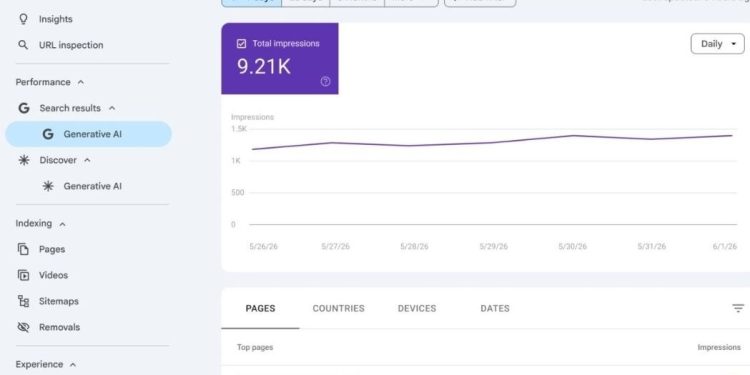The image size is (750, 375).
Task: Collapse the Experience section
Action: click(73, 364)
